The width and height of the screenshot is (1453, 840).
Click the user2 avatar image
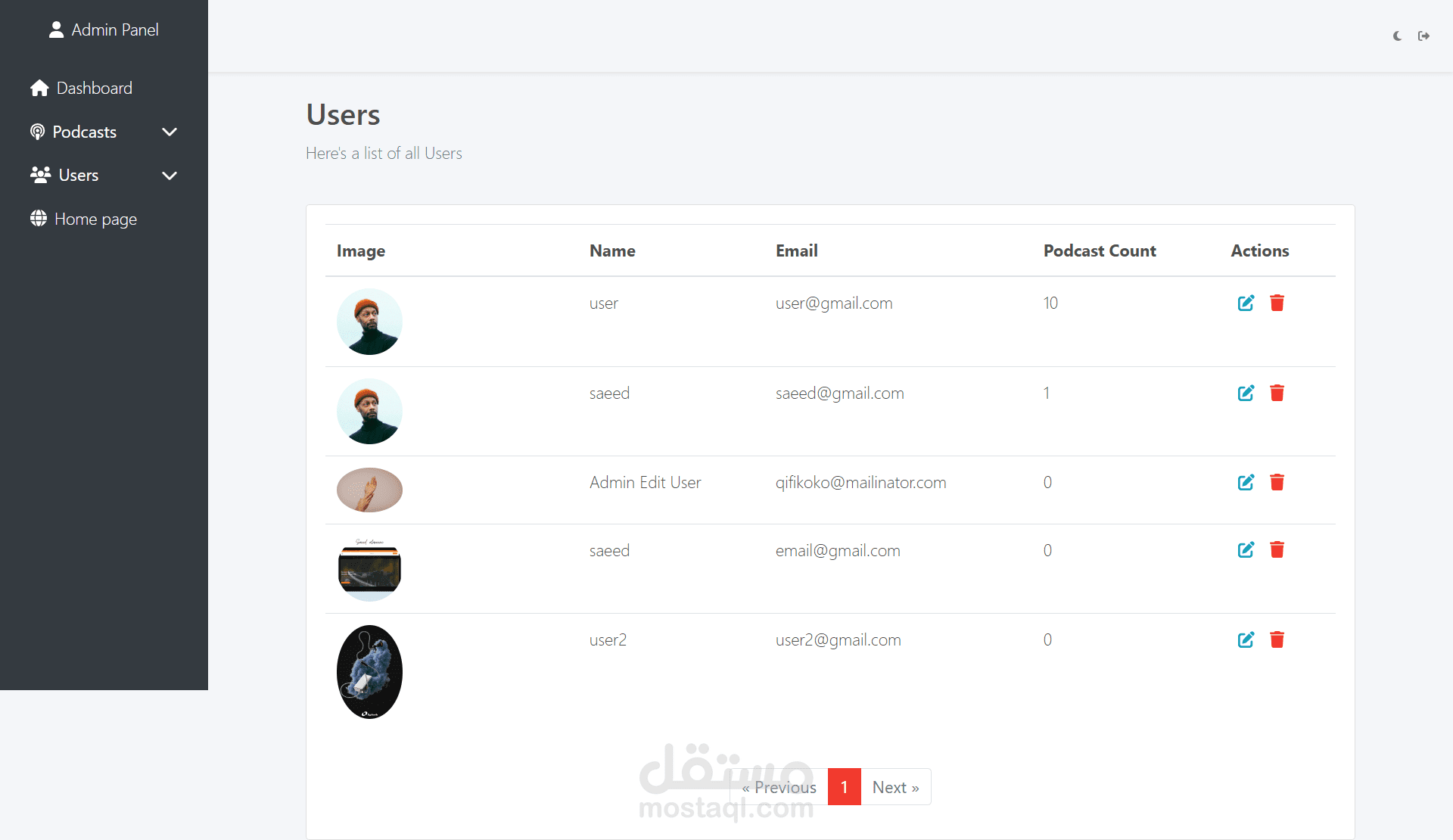point(369,672)
